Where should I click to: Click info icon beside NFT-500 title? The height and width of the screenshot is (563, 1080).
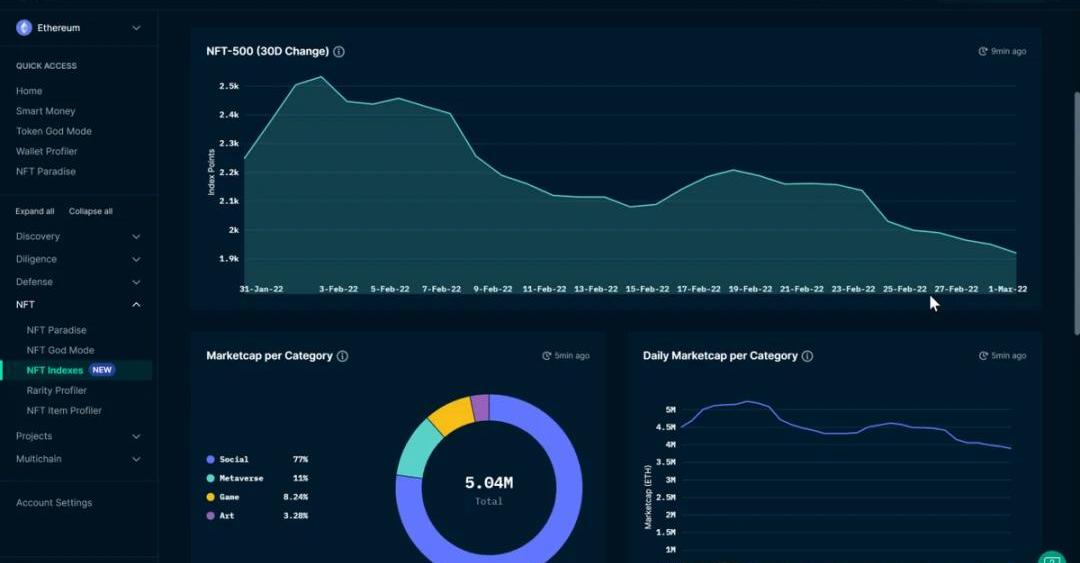(x=339, y=52)
